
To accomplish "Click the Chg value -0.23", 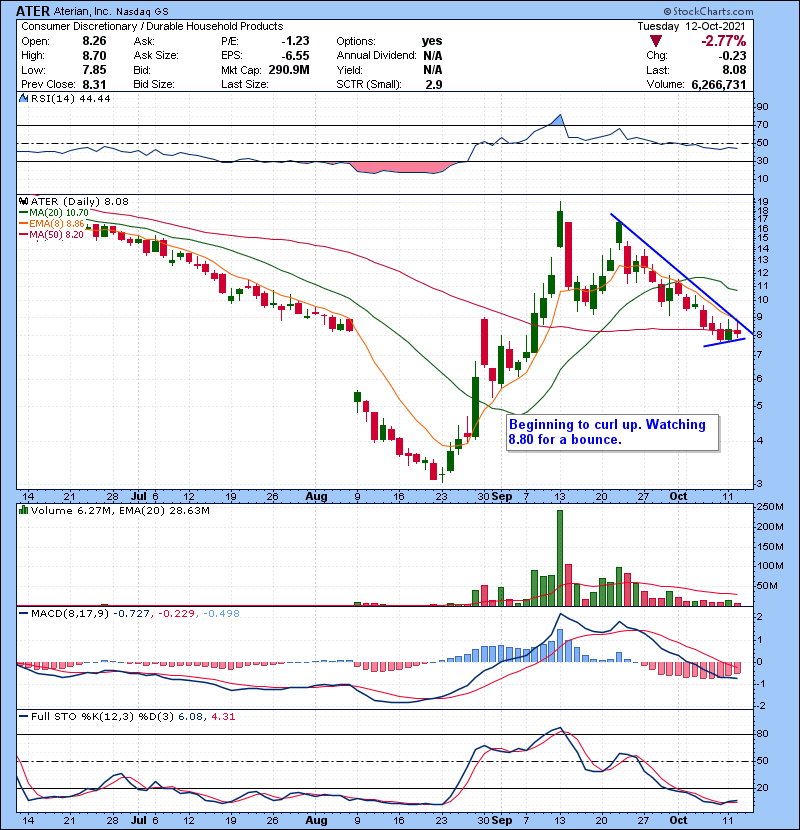I will point(732,56).
